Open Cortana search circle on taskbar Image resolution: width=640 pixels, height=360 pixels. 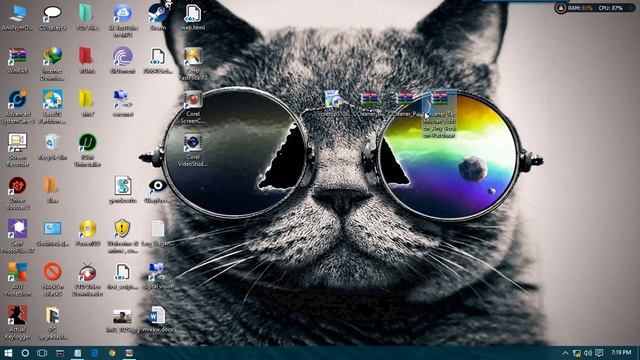pyautogui.click(x=25, y=353)
